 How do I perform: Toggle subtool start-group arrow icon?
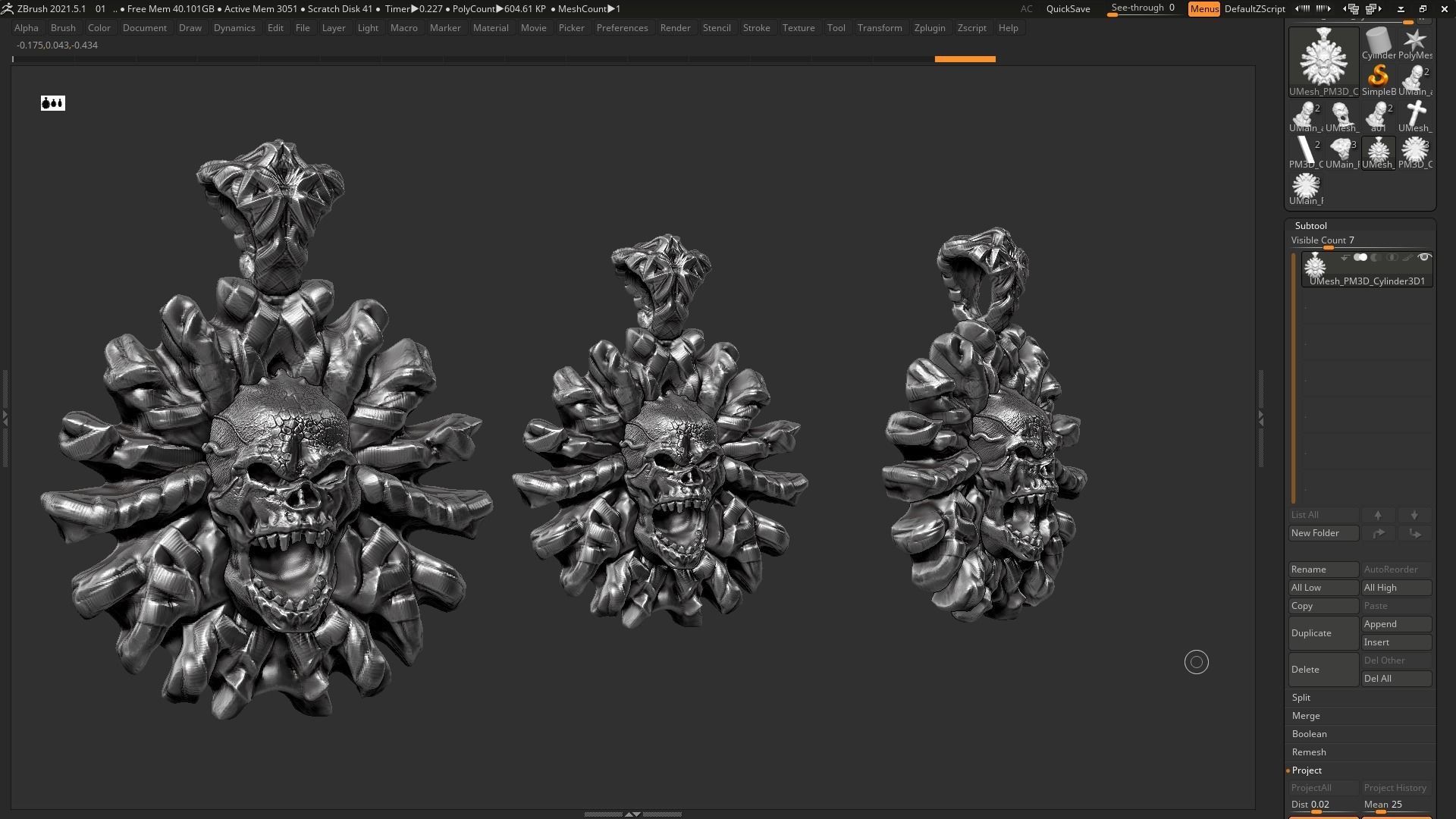1345,258
